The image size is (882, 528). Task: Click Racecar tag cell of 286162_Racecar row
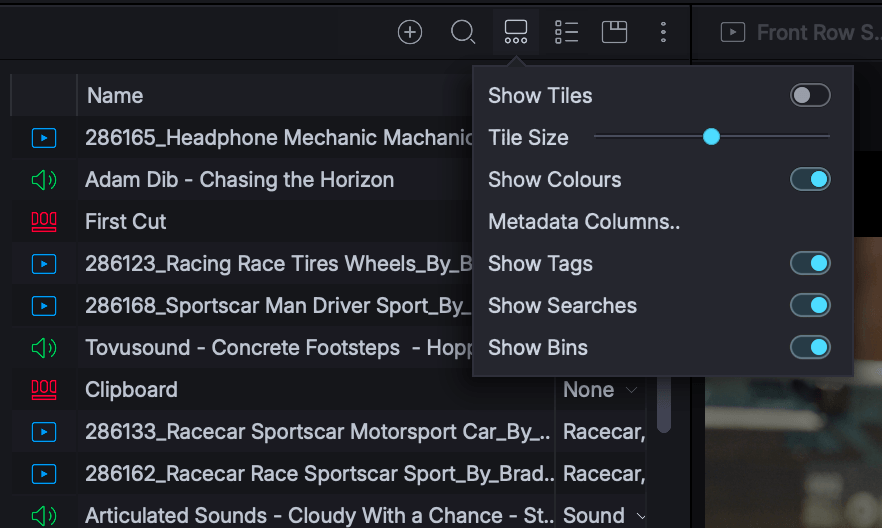click(604, 474)
